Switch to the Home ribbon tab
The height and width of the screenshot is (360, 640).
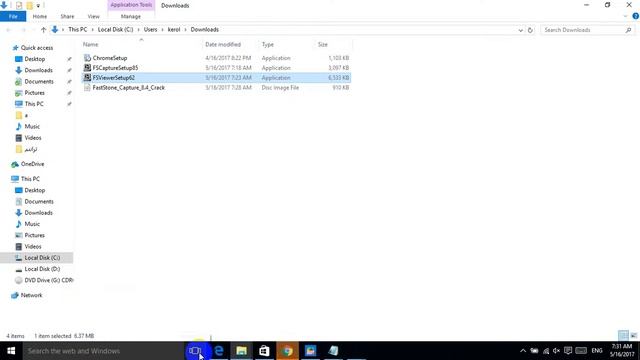pos(40,16)
